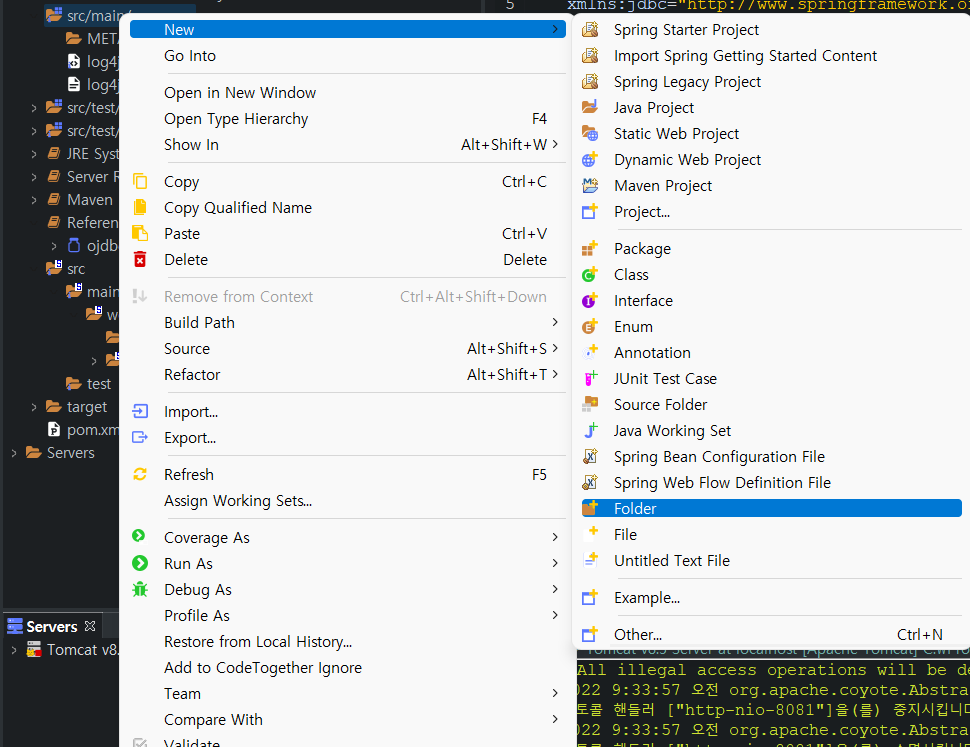Click the Debug As bug icon
Image resolution: width=970 pixels, height=747 pixels.
140,589
